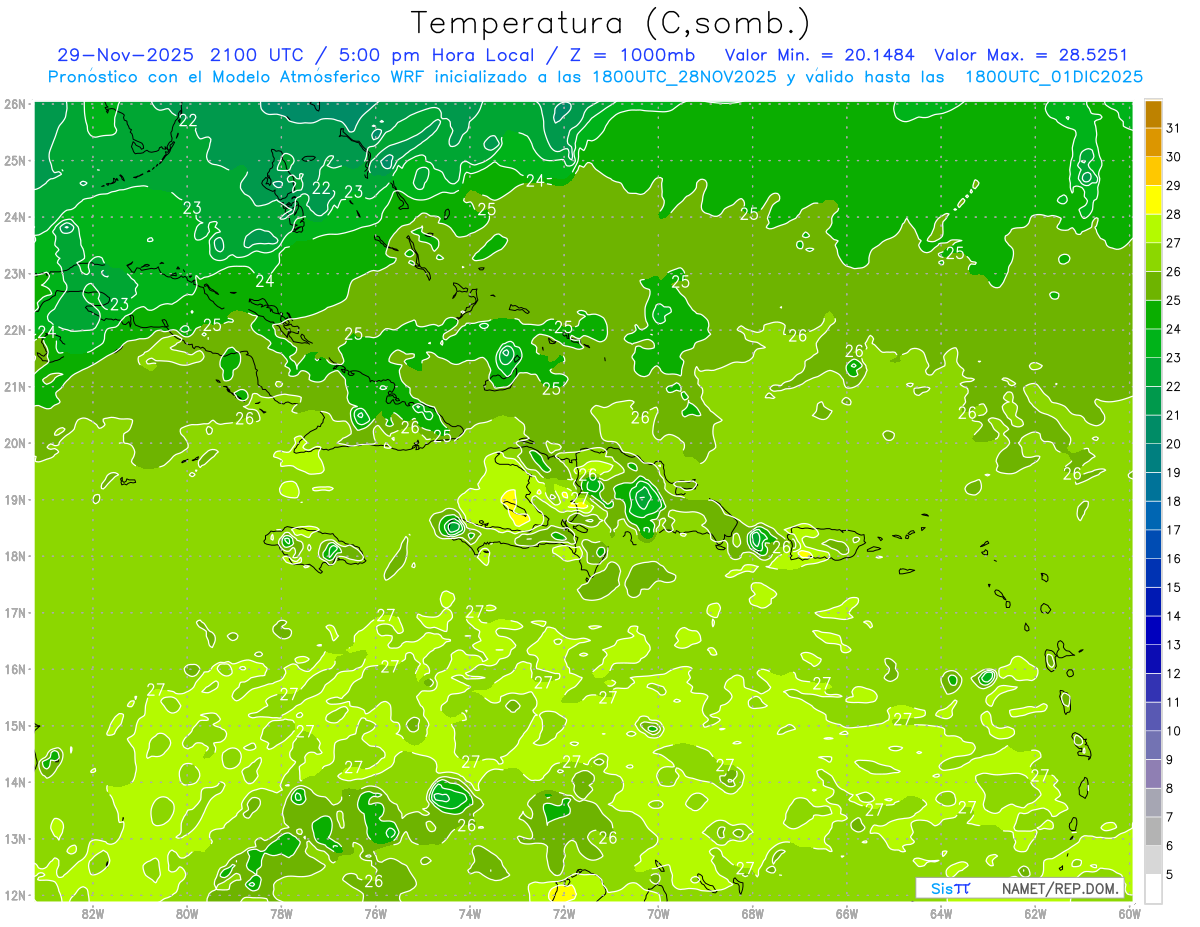Select the '29-Nov-2025' forecast date text

pos(126,55)
